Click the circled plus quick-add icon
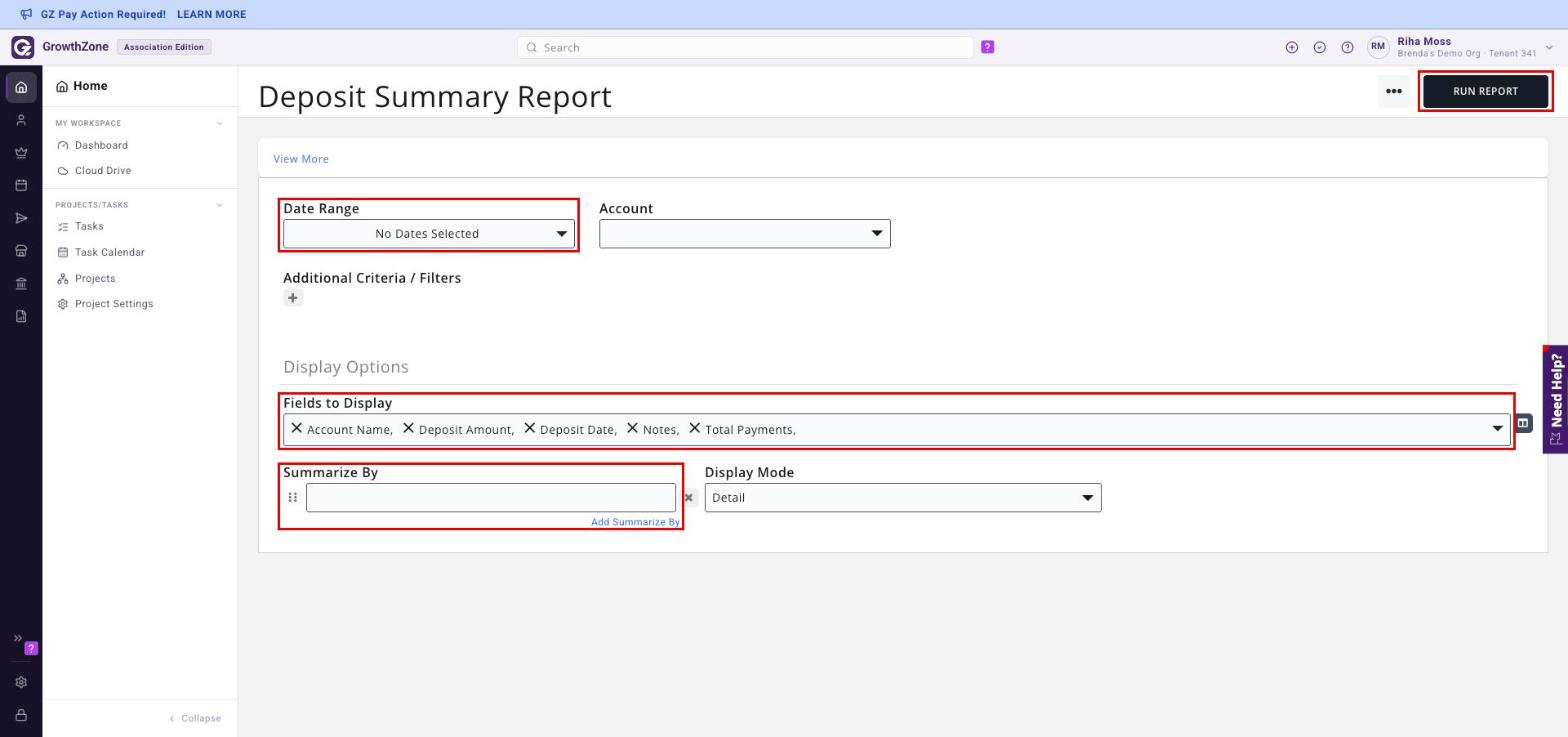This screenshot has height=737, width=1568. pos(1292,47)
